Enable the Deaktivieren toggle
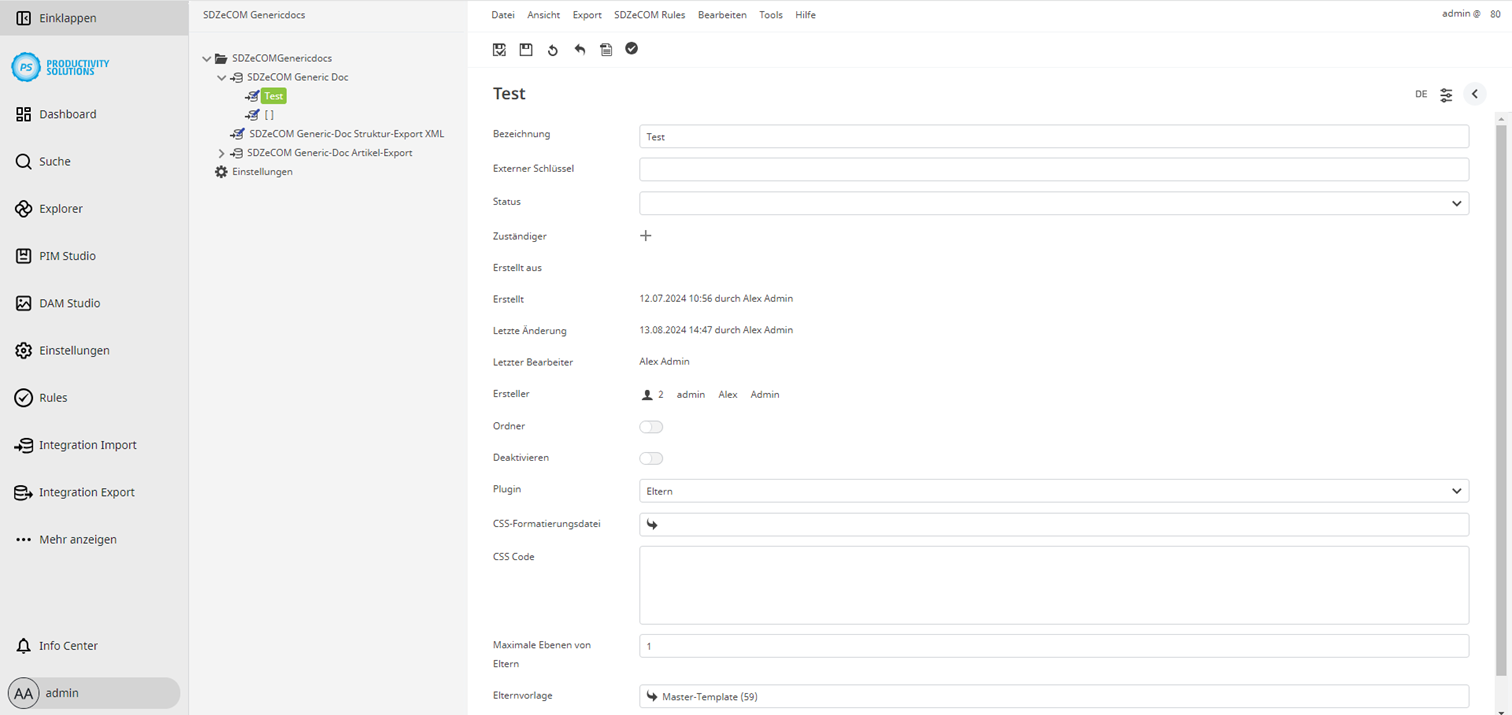 pos(651,458)
